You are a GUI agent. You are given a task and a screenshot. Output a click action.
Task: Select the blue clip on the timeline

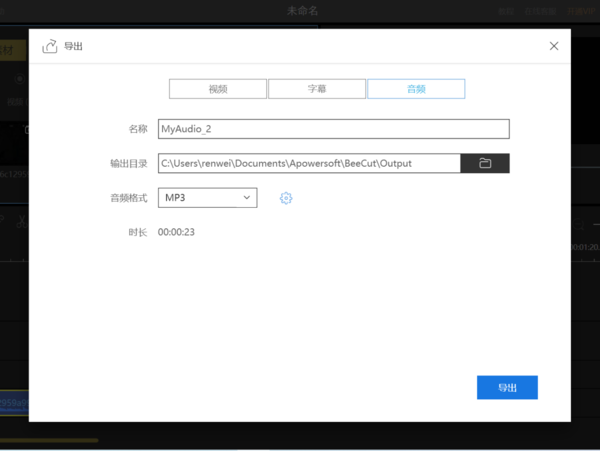pos(14,403)
